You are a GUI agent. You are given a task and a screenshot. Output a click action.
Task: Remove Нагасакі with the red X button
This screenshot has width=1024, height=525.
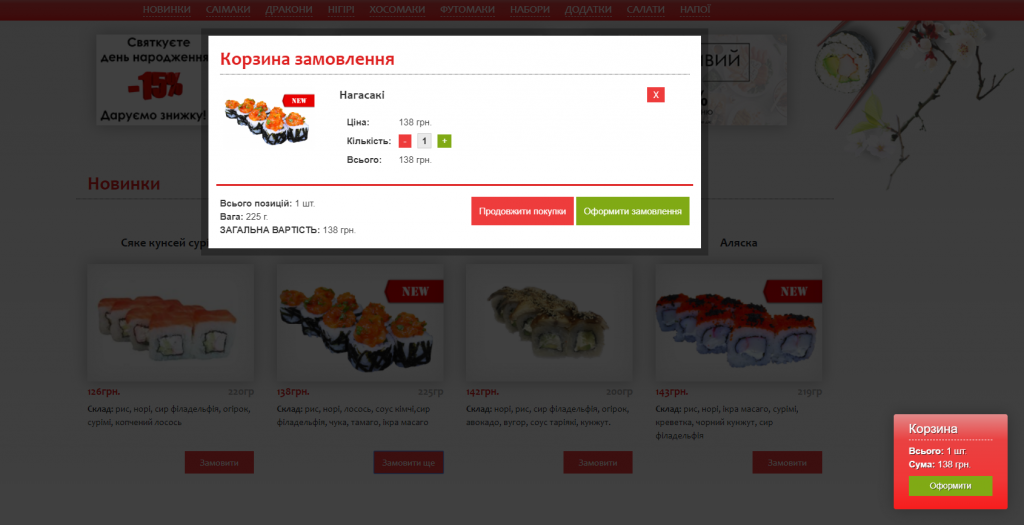coord(656,95)
